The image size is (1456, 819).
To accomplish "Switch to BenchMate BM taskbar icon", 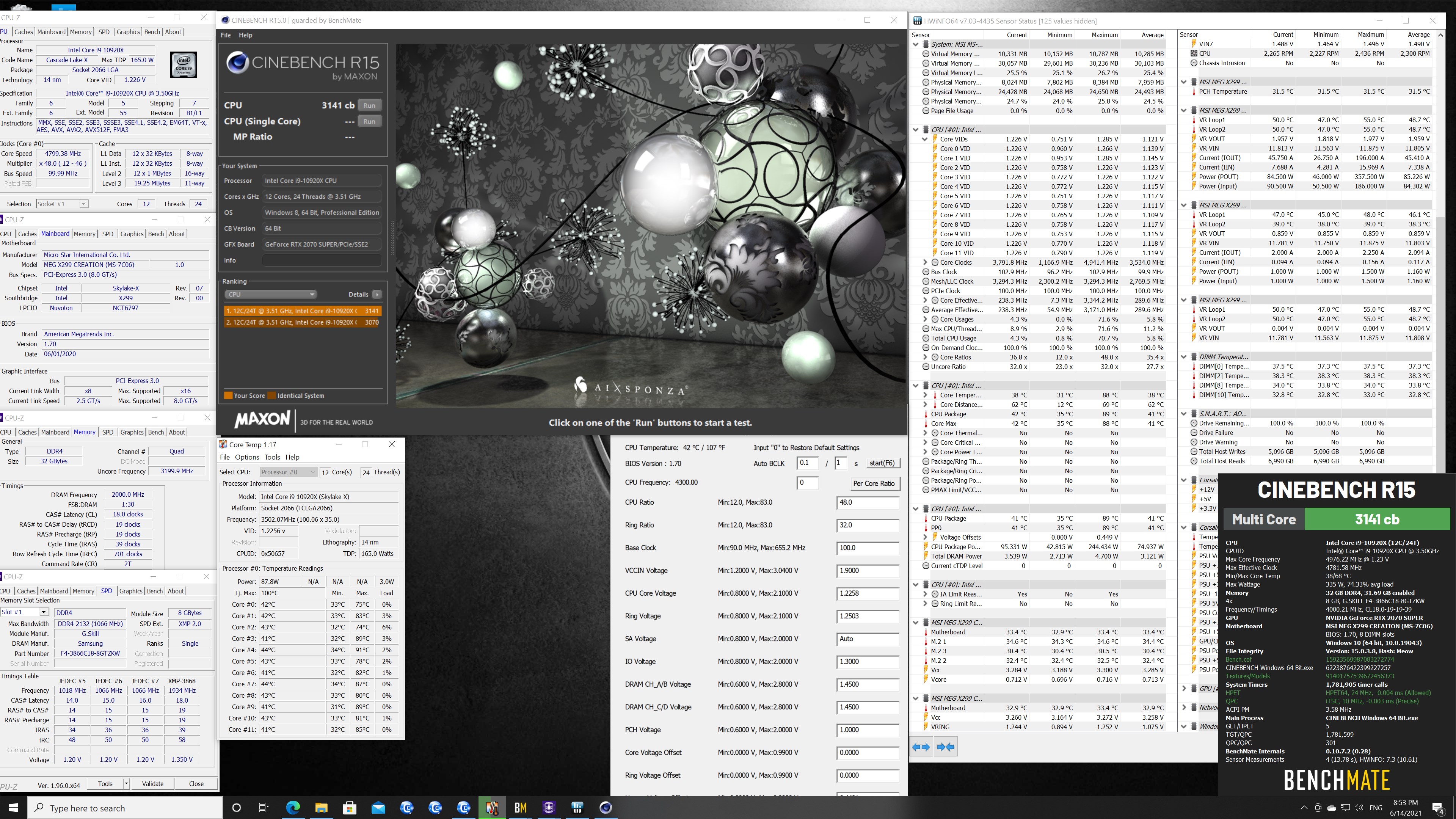I will click(x=521, y=808).
